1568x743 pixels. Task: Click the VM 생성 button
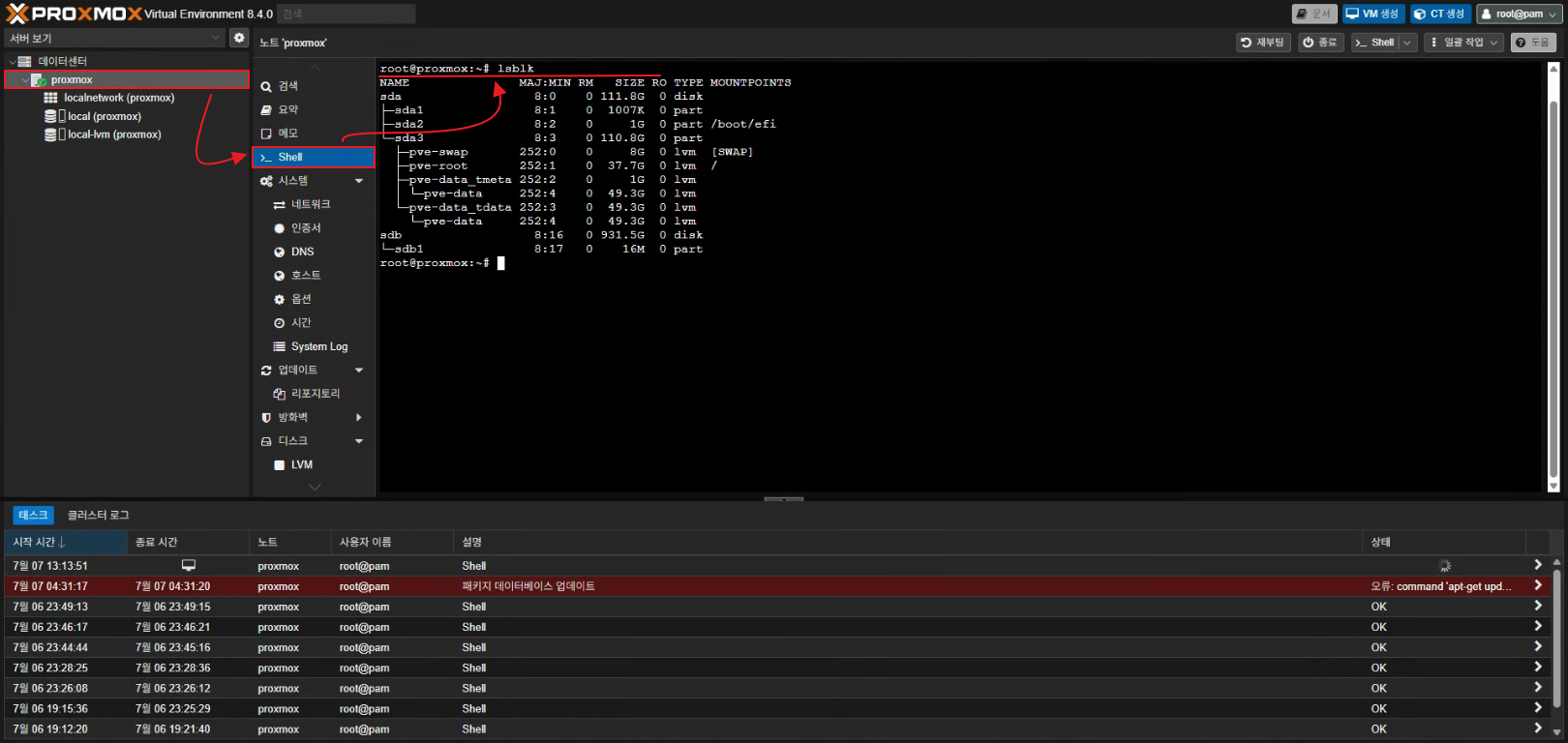tap(1373, 14)
